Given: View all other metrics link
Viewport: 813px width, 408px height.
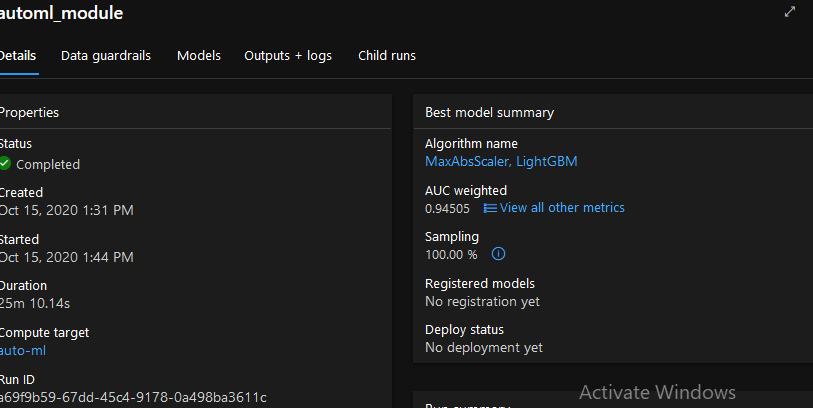Looking at the screenshot, I should pyautogui.click(x=562, y=207).
